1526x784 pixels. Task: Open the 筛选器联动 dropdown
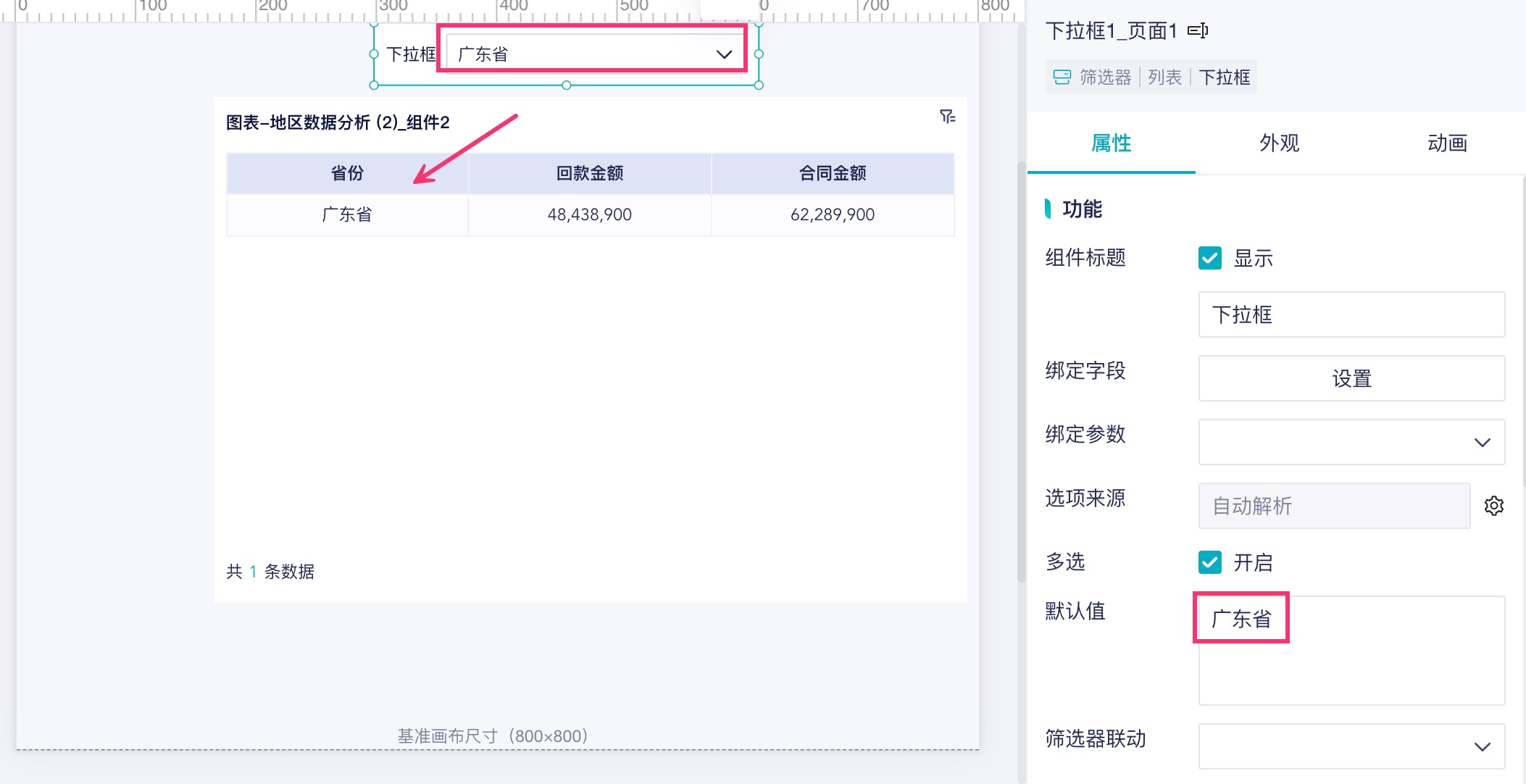pyautogui.click(x=1351, y=746)
